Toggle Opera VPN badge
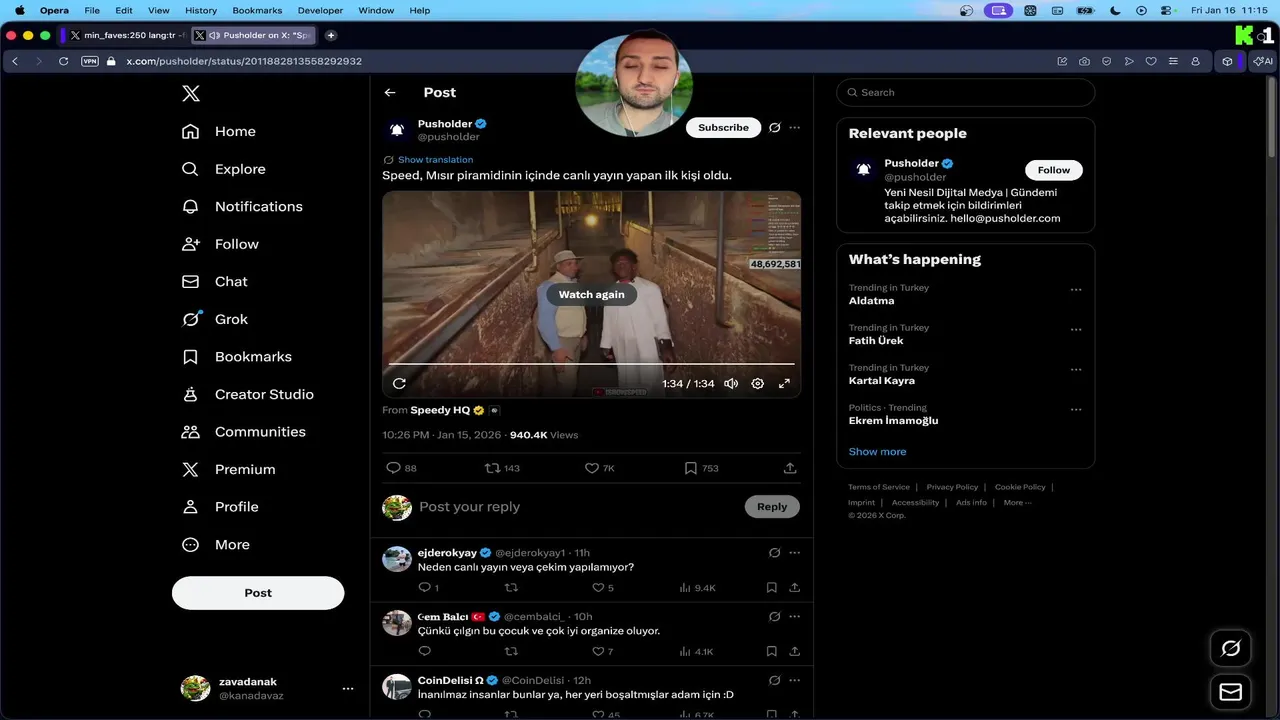The width and height of the screenshot is (1280, 720). click(90, 61)
